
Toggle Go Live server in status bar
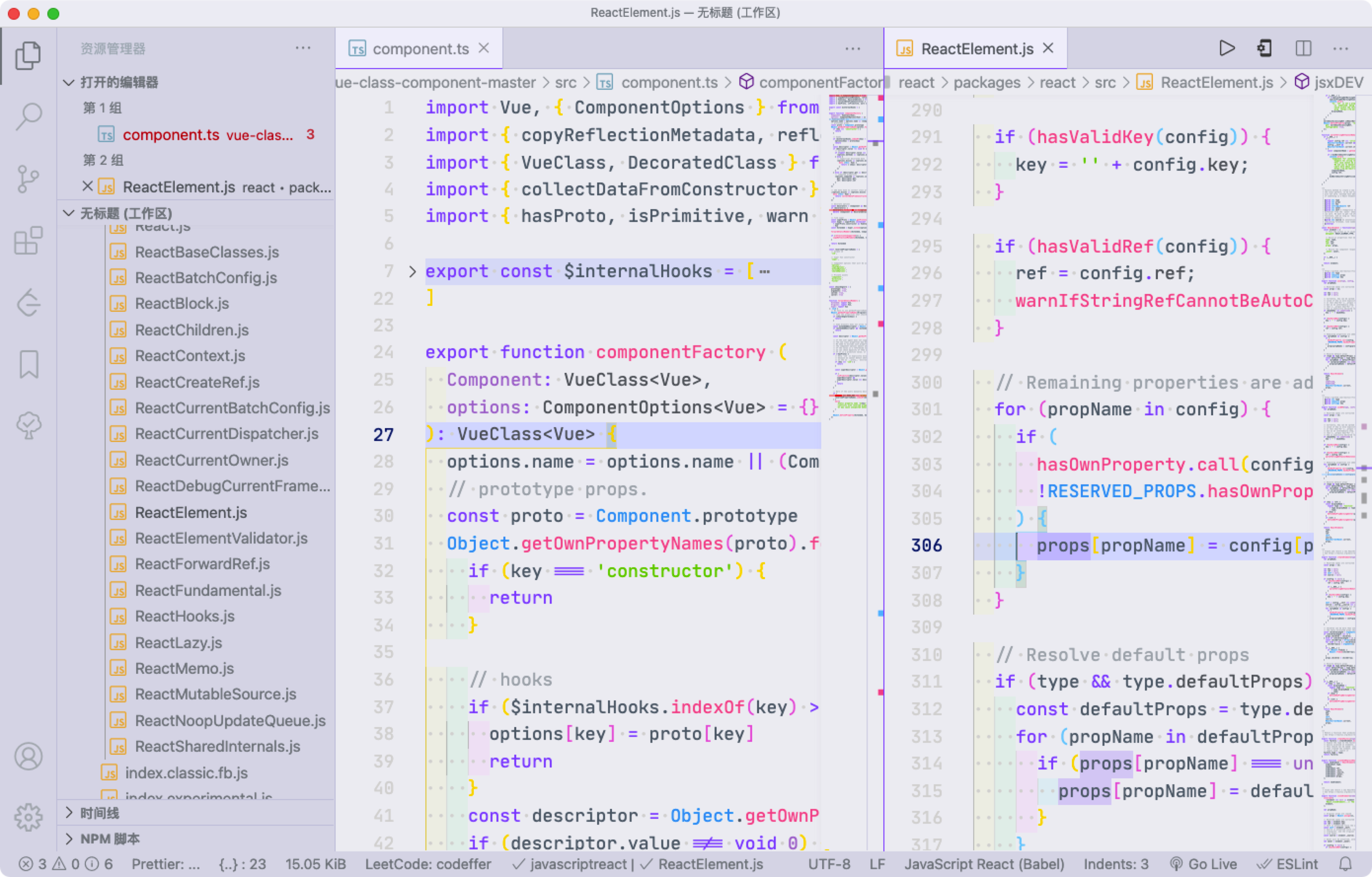pos(1203,864)
